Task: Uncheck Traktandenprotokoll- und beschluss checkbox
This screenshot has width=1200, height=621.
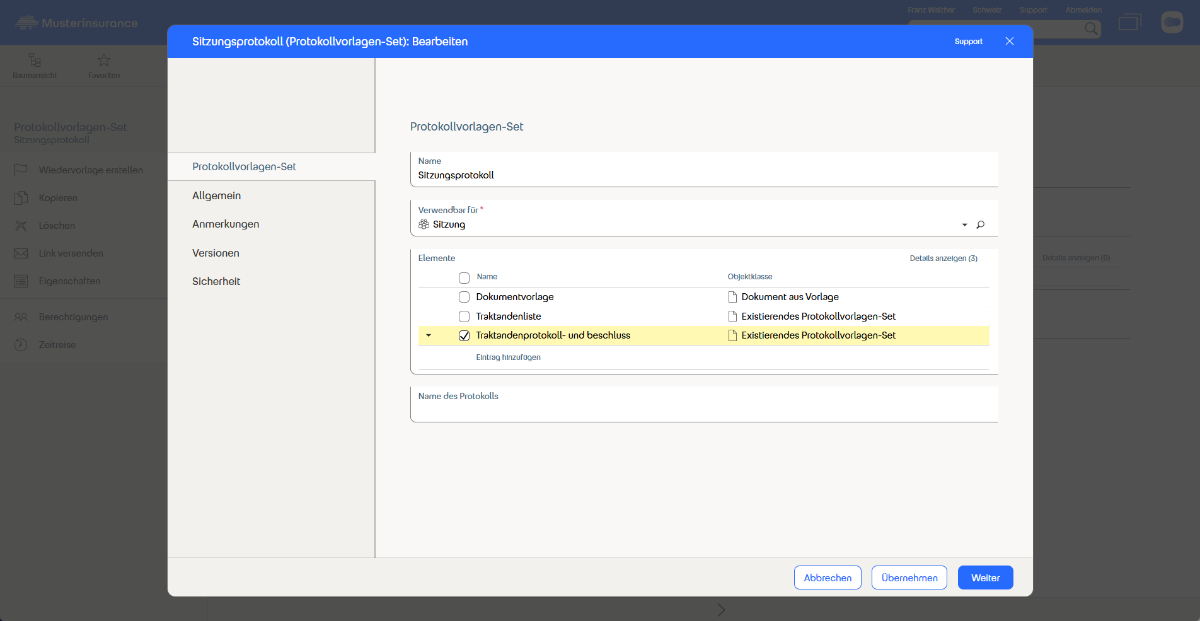Action: point(464,336)
